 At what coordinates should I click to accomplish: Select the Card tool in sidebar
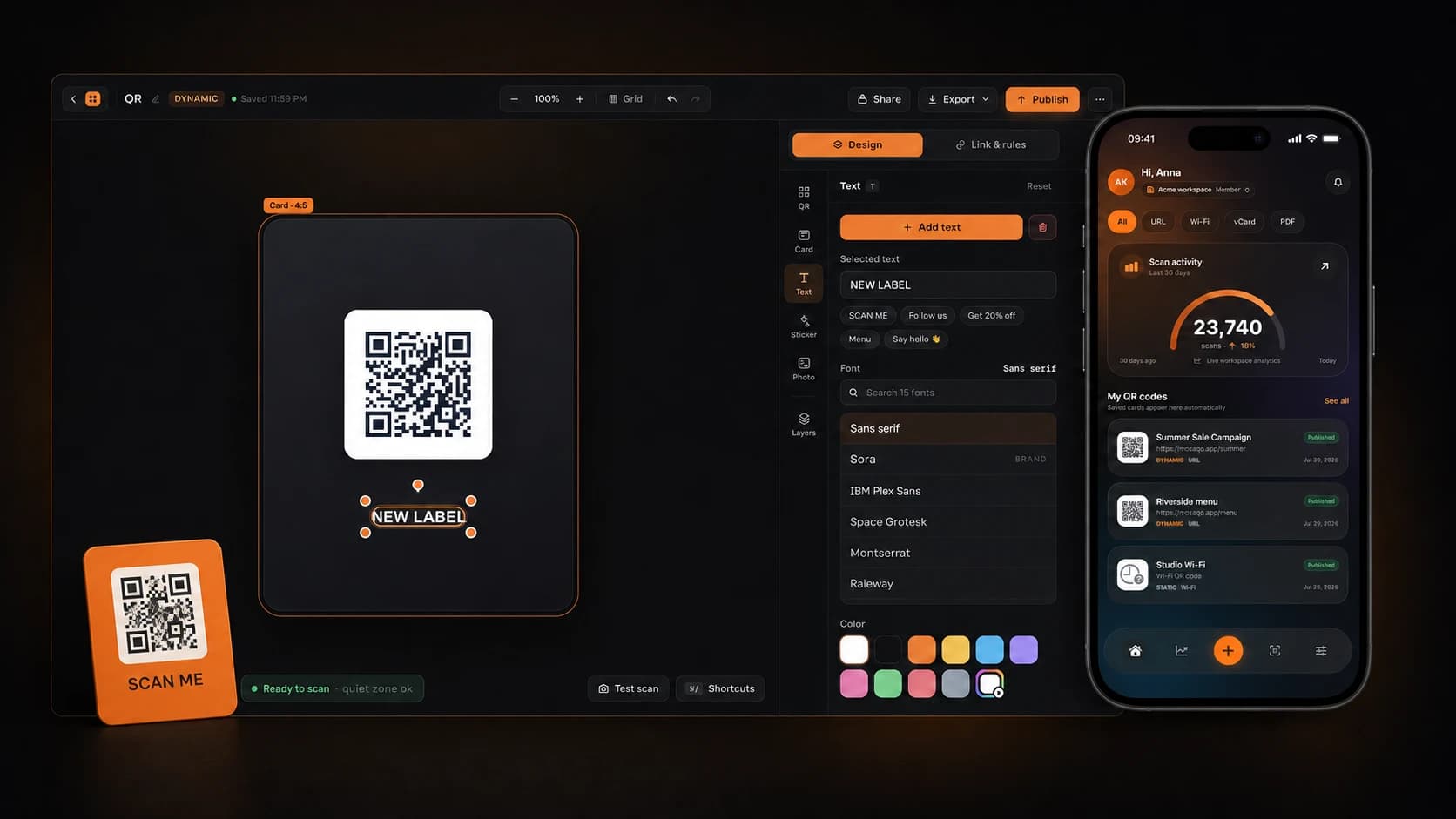coord(804,241)
